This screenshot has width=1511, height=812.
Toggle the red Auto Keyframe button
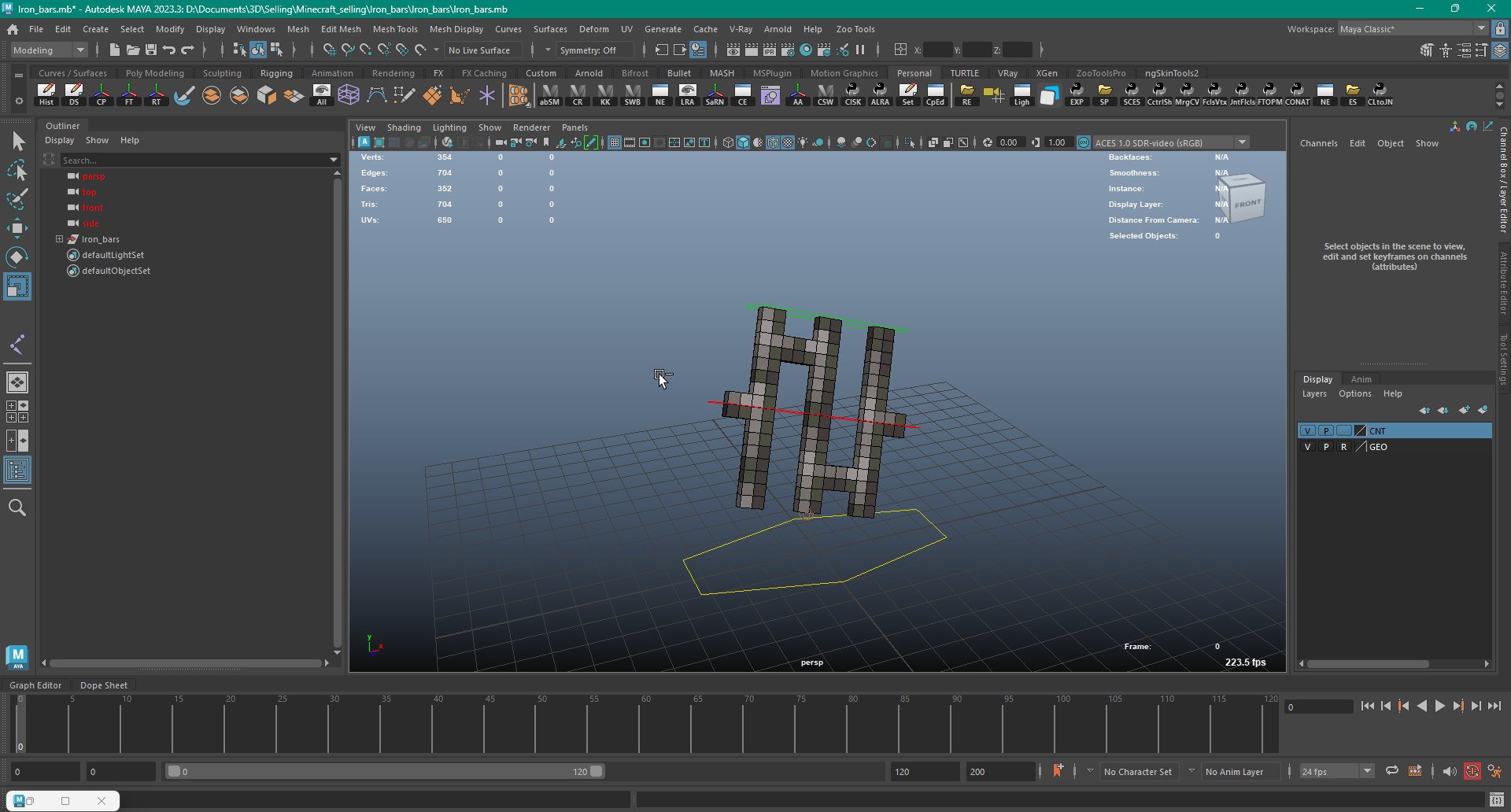1472,771
